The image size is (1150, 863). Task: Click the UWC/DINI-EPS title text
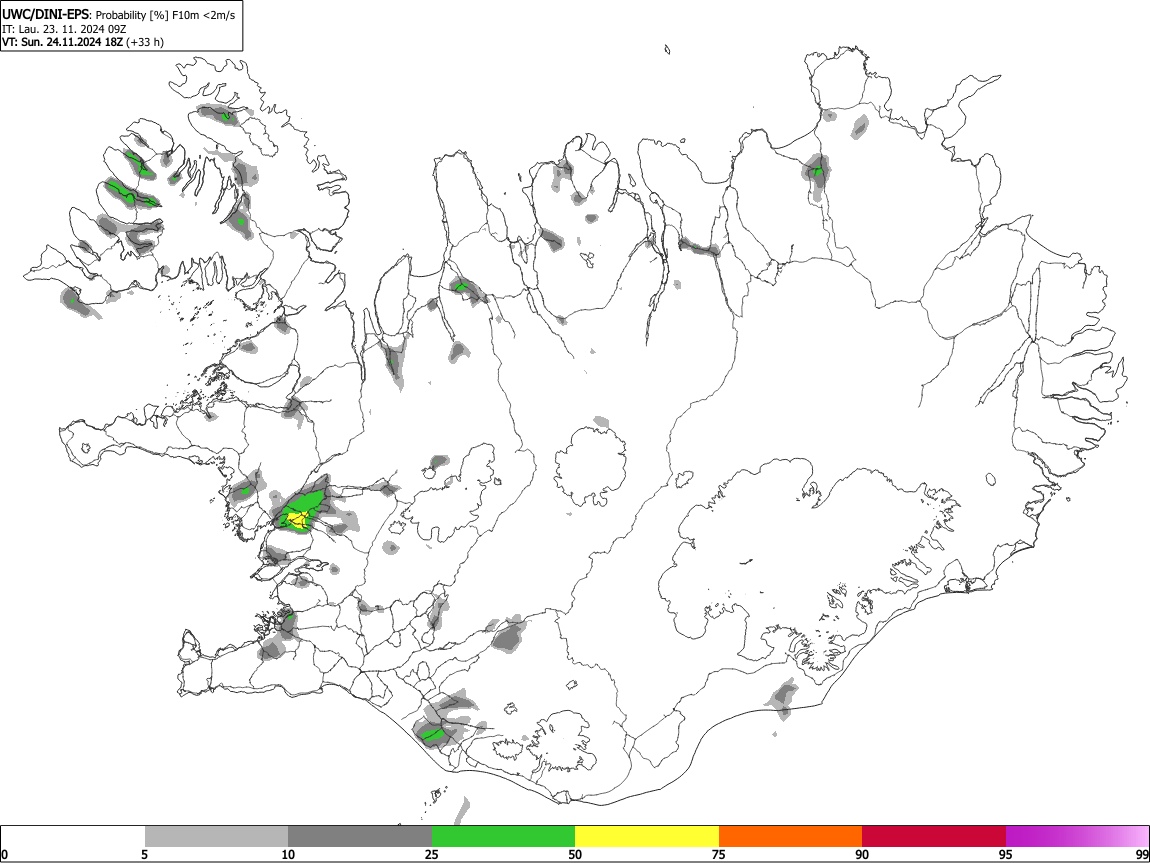click(x=45, y=14)
